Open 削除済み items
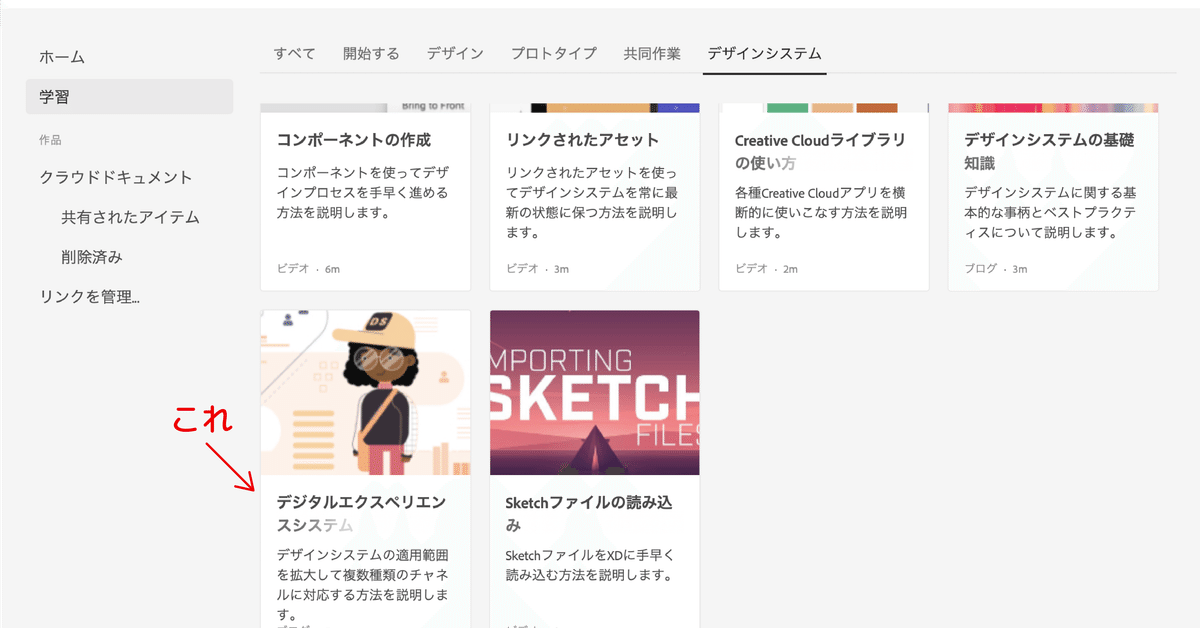1200x628 pixels. (92, 257)
